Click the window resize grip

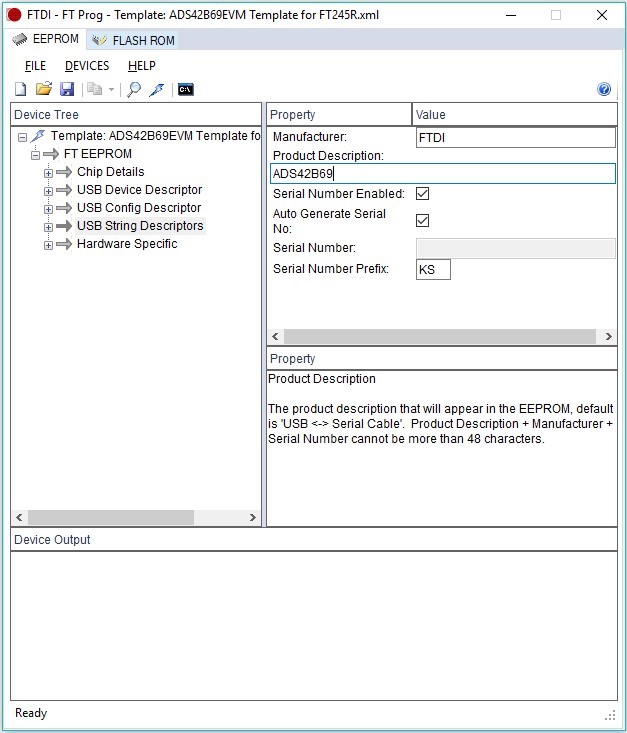tap(610, 715)
